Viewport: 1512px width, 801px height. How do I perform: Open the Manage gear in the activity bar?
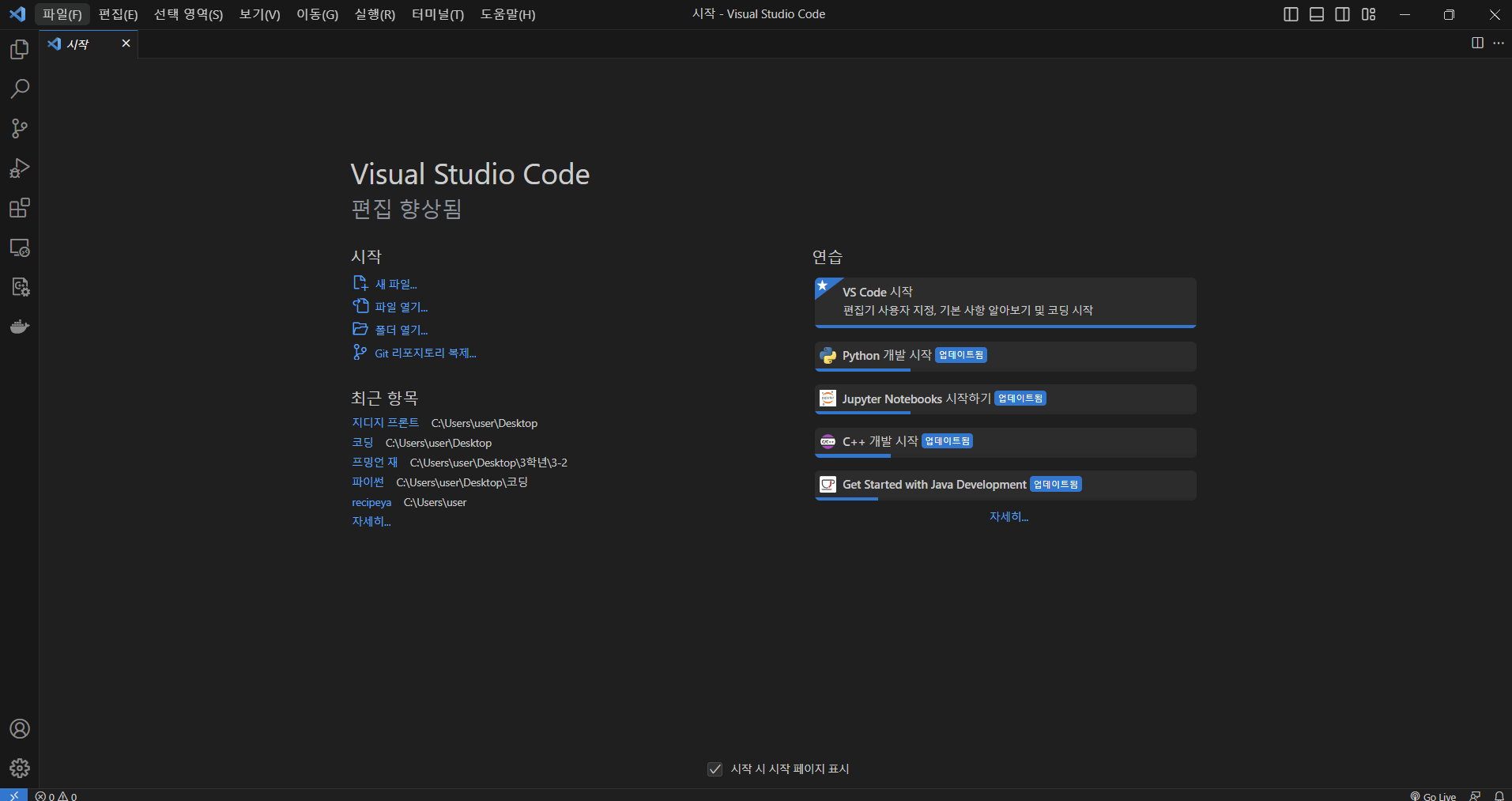click(x=20, y=768)
